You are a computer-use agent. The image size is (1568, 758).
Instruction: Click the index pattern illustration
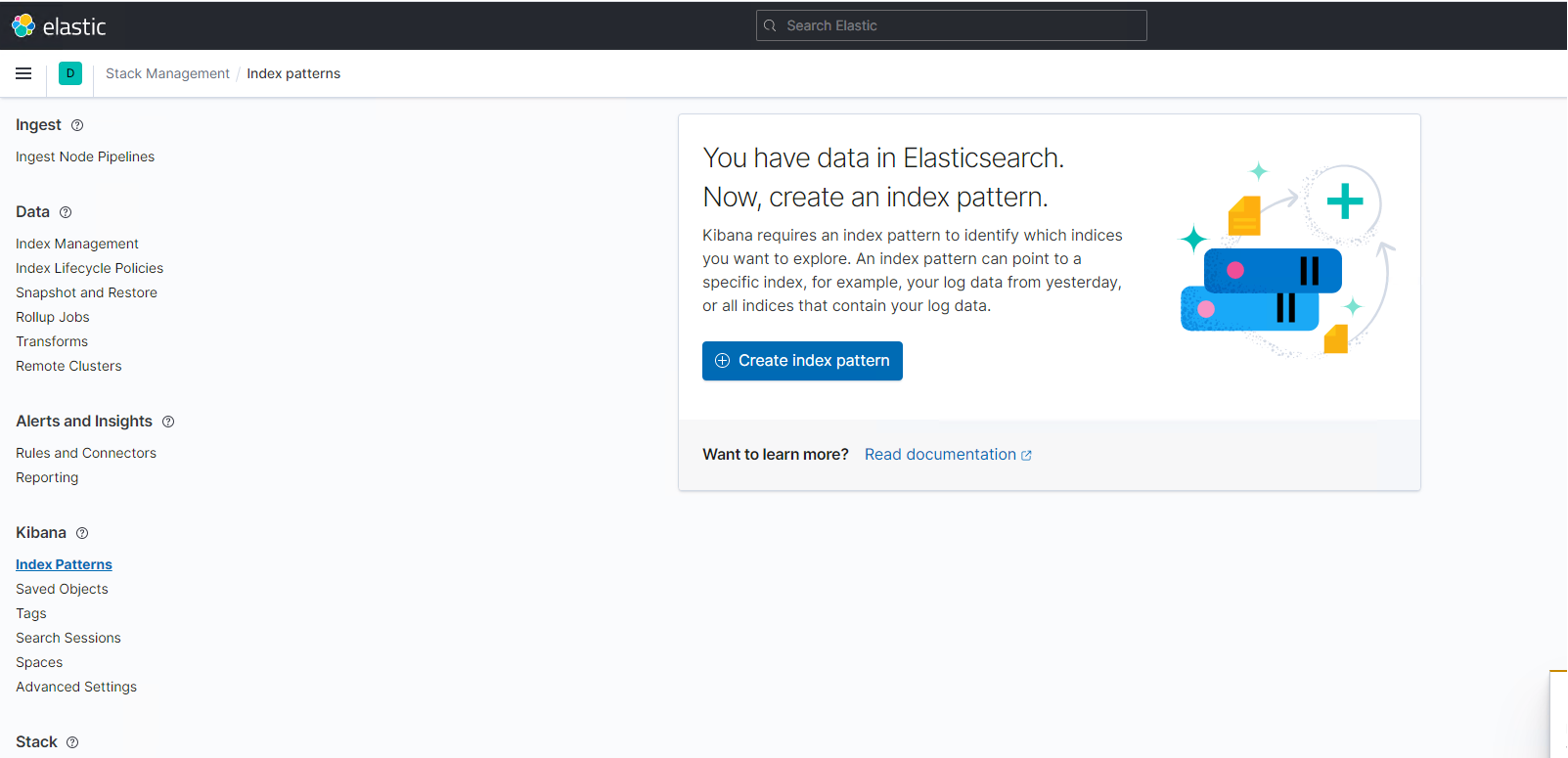[1286, 259]
